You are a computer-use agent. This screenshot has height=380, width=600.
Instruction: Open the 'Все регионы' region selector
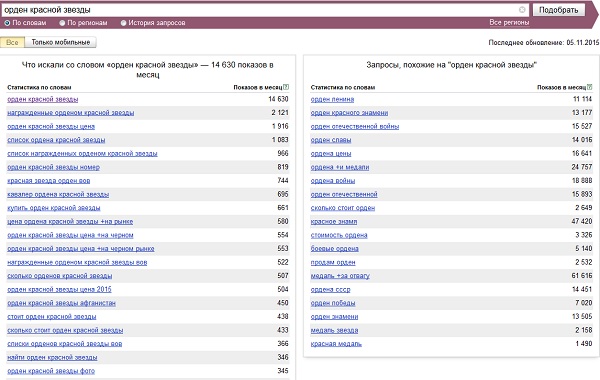click(x=509, y=23)
